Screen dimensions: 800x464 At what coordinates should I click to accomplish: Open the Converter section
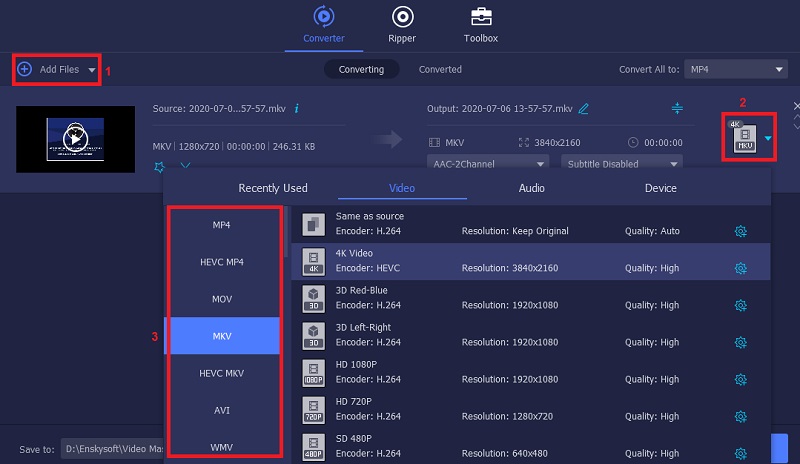click(323, 25)
